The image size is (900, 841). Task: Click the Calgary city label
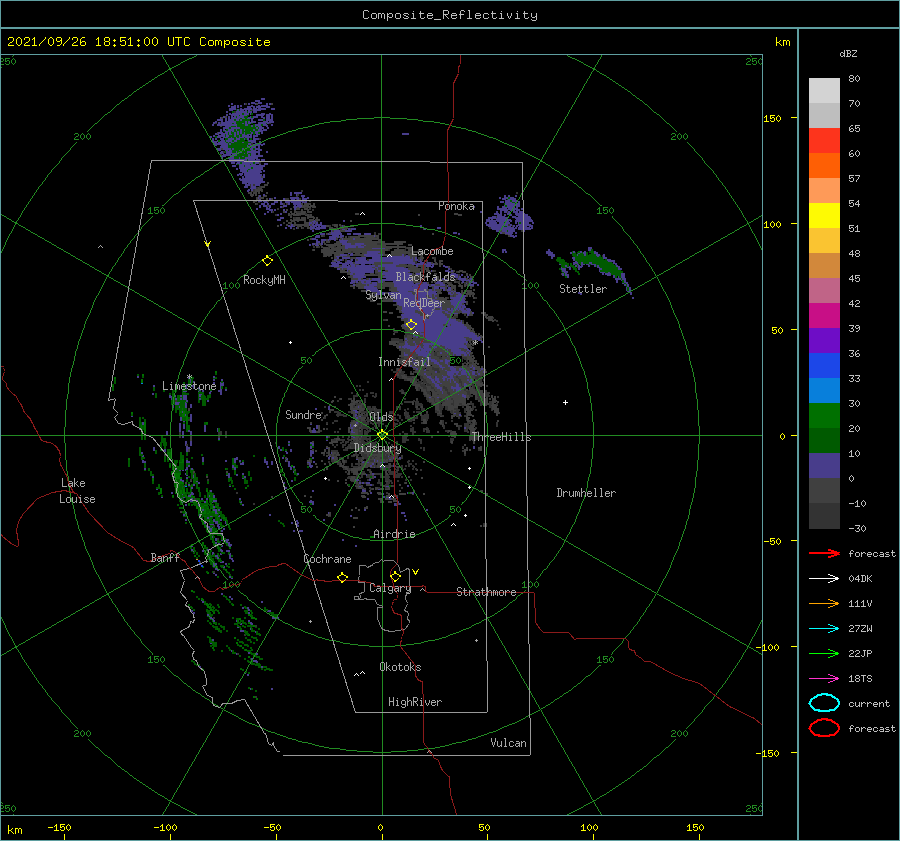tap(390, 588)
